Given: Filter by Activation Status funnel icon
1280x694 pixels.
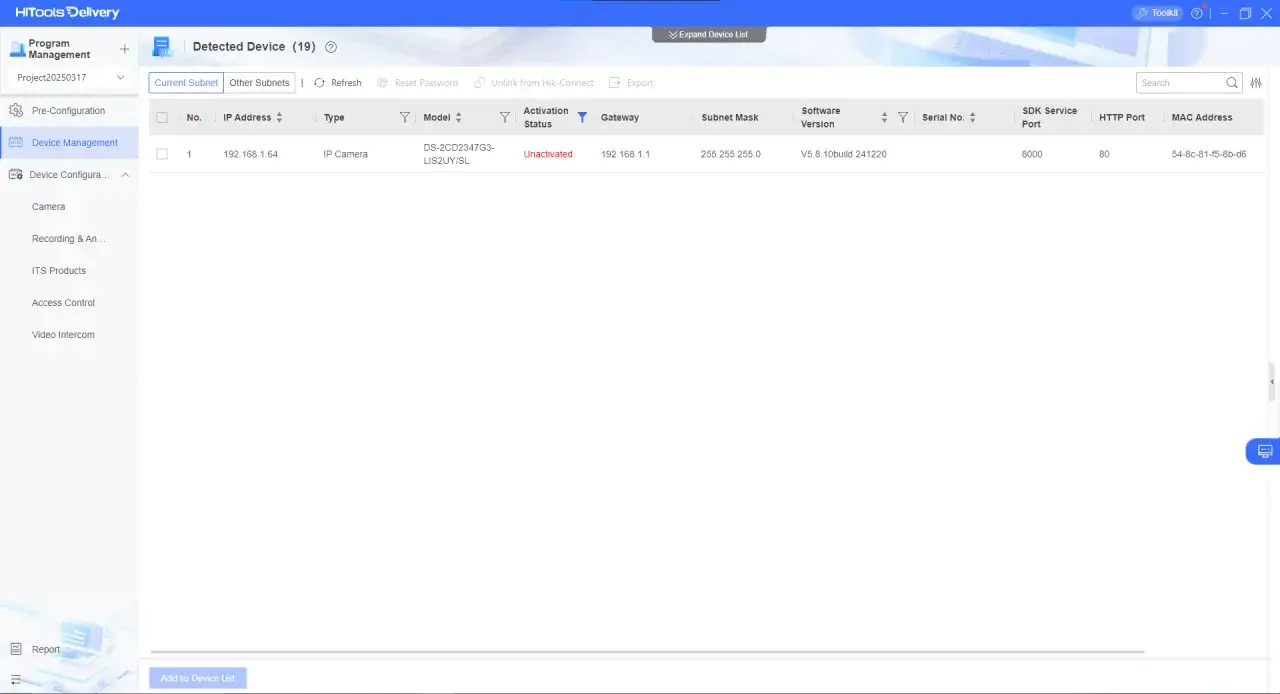Looking at the screenshot, I should click(x=582, y=117).
